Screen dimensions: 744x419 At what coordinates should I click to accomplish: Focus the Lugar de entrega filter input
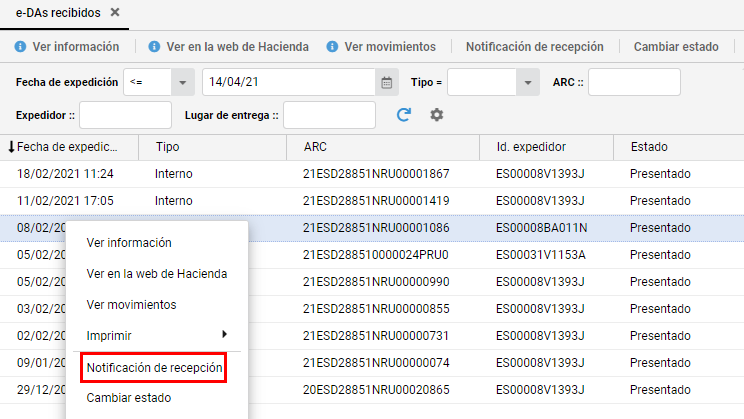329,115
